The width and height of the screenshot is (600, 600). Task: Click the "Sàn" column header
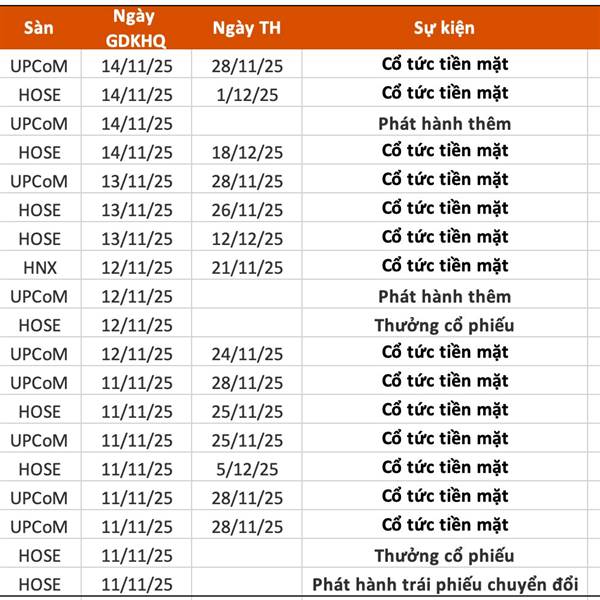point(38,28)
